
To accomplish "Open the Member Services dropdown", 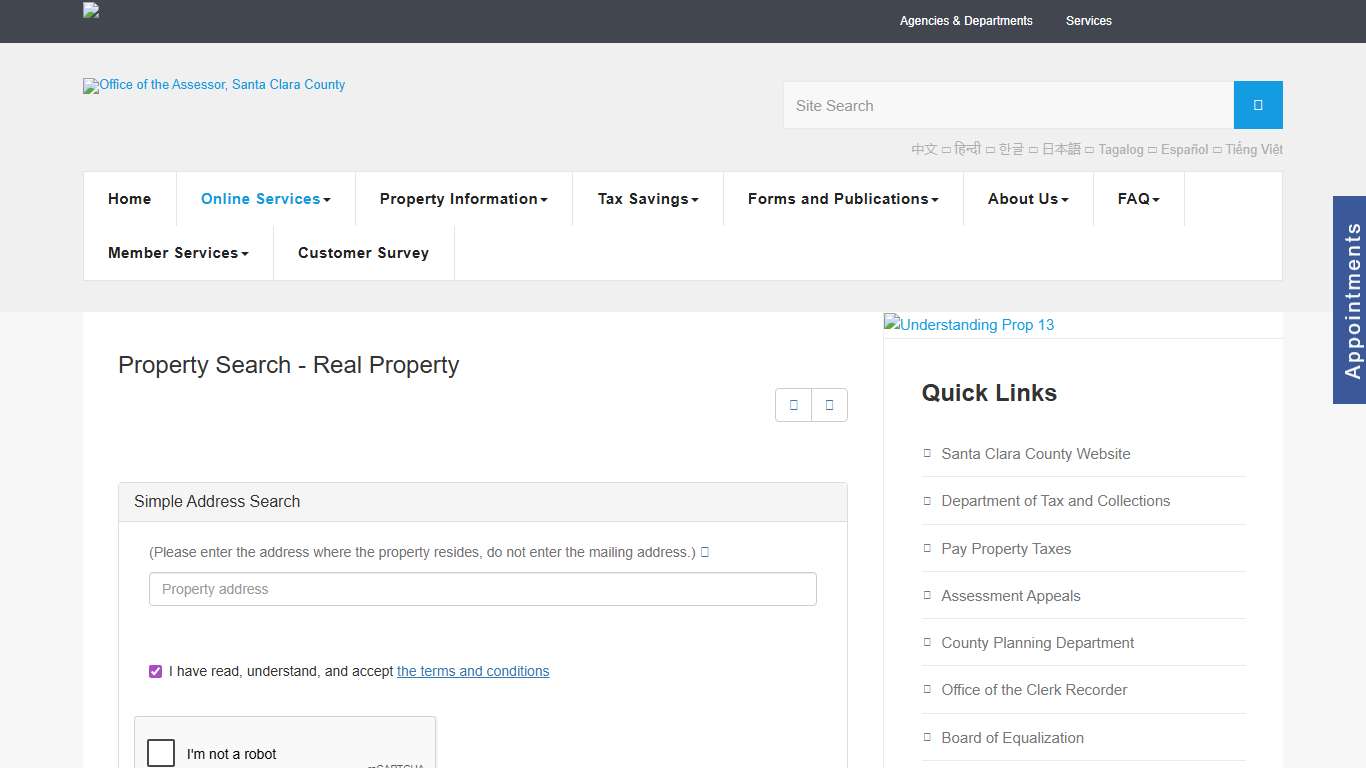I will click(177, 253).
